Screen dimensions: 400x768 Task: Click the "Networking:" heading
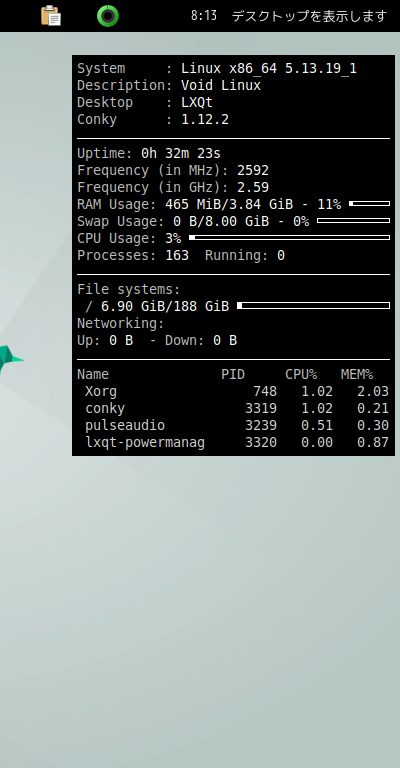121,323
